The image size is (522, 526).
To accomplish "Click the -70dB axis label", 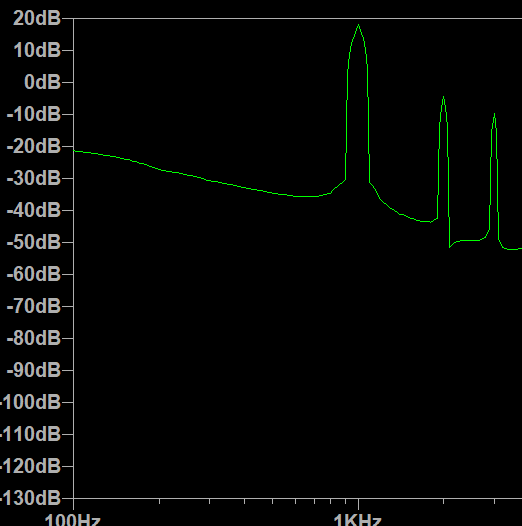I will click(34, 306).
